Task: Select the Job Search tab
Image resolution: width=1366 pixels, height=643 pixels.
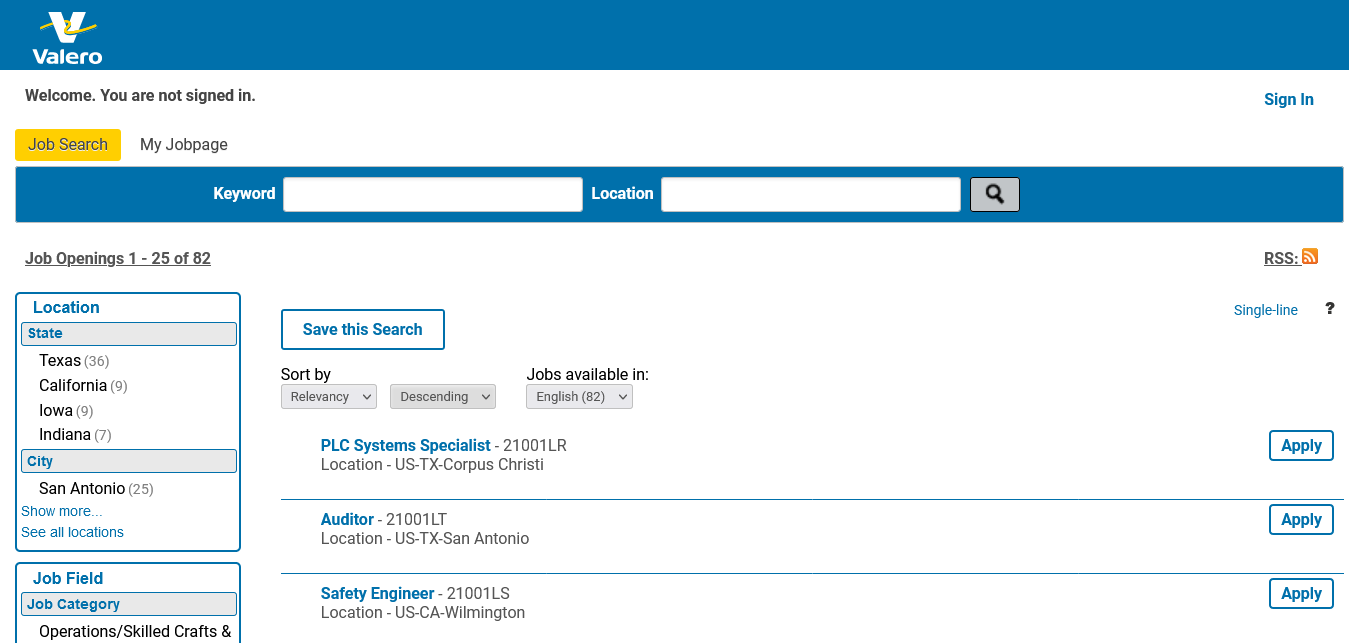Action: (x=68, y=145)
